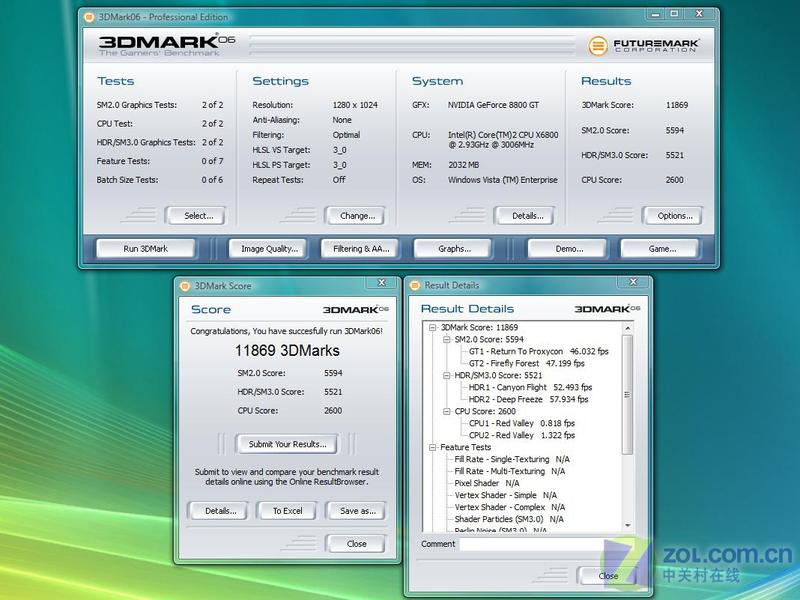Click 1280 x 1024 resolution value
Image resolution: width=800 pixels, height=600 pixels.
355,105
